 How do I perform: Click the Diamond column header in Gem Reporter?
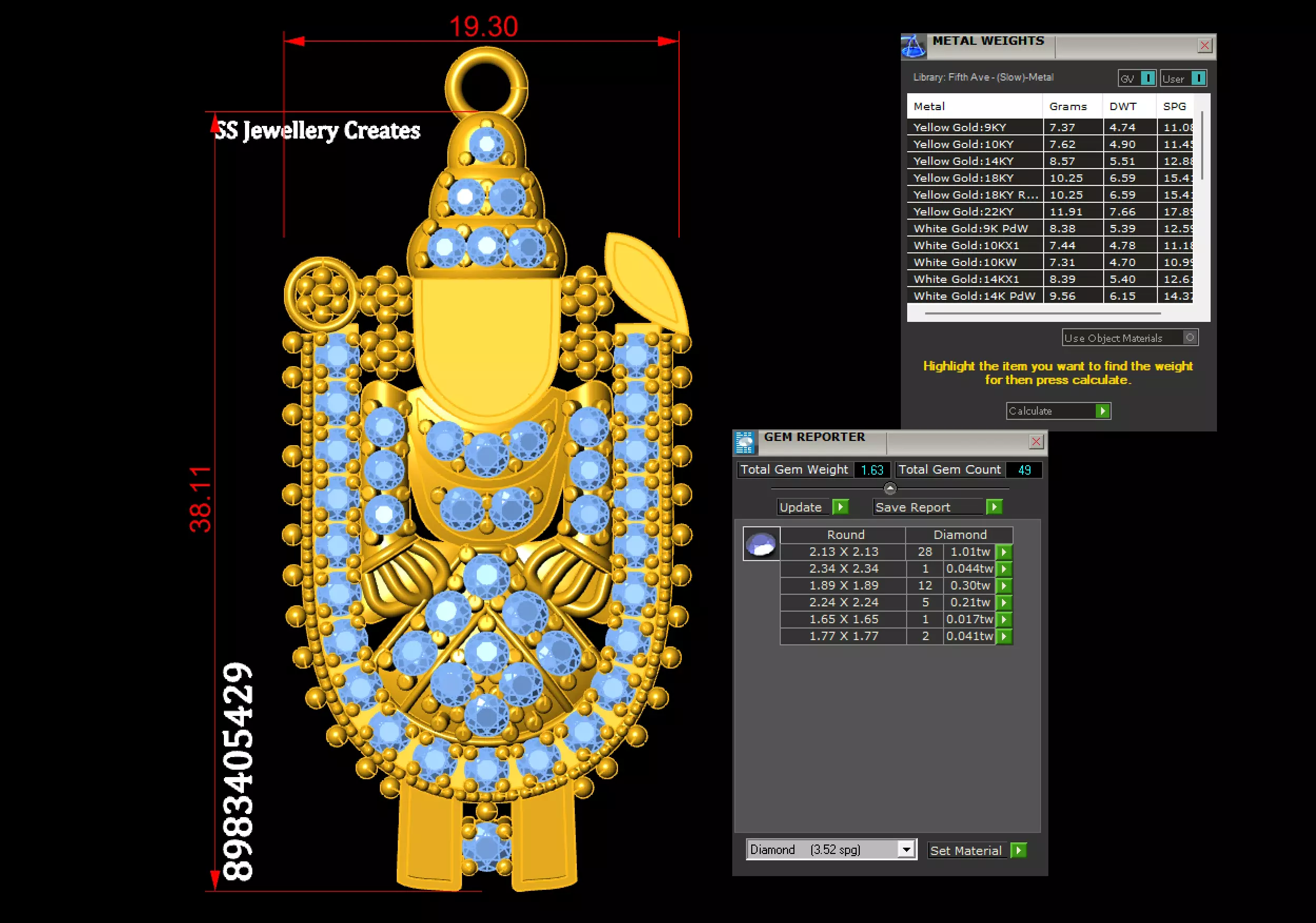coord(959,535)
